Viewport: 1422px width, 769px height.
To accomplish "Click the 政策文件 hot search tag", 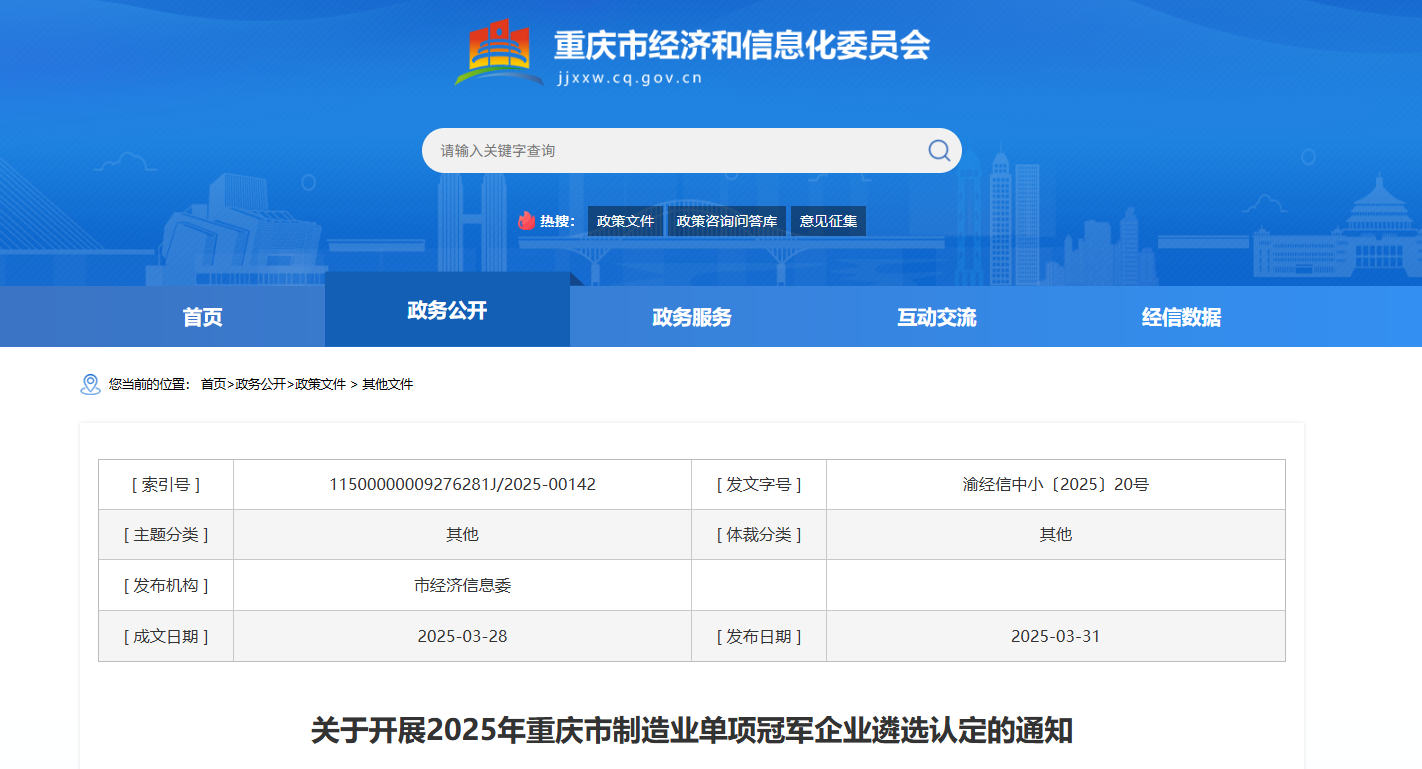I will click(625, 221).
